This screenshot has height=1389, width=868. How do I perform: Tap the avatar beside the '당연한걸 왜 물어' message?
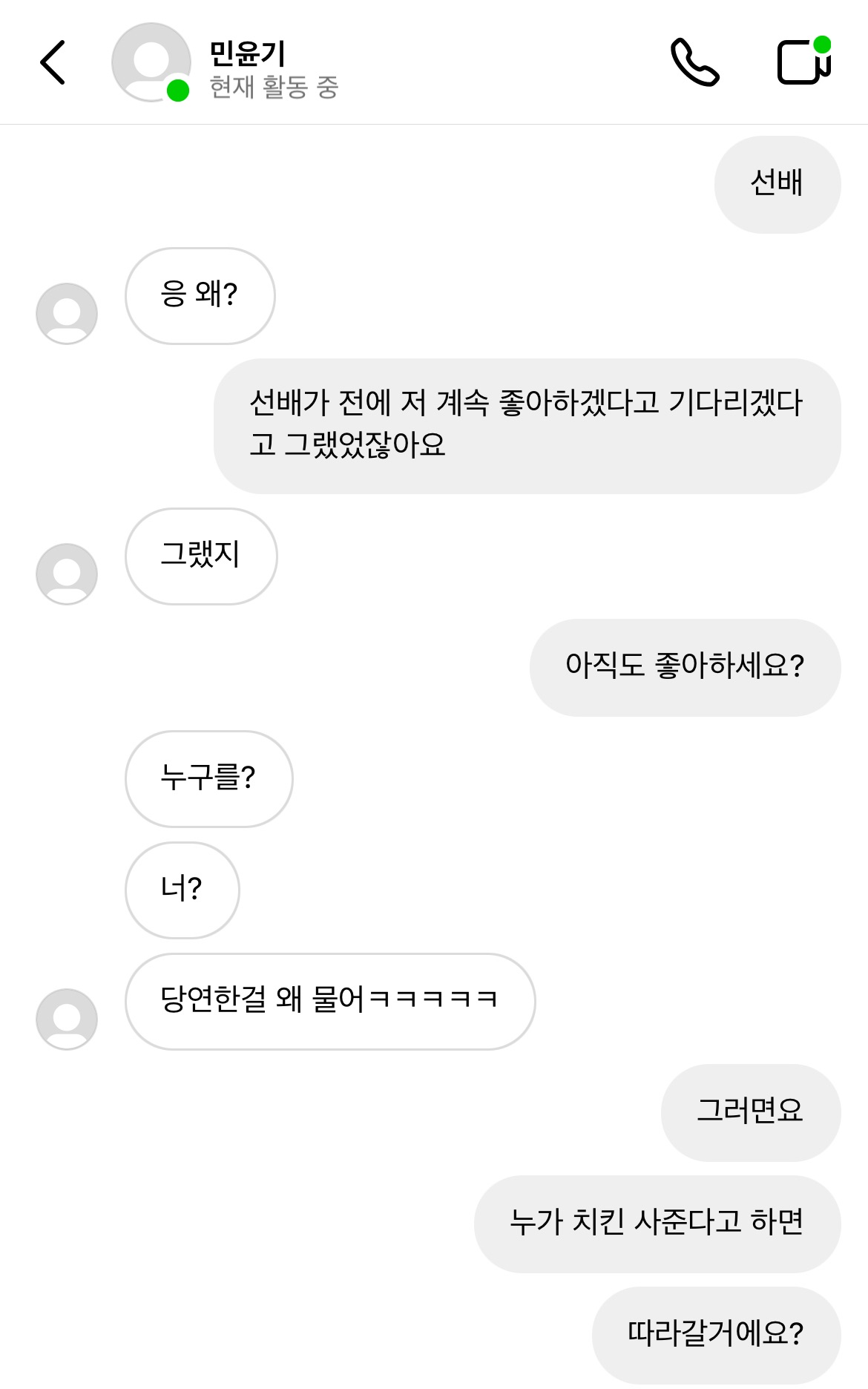(x=67, y=1019)
